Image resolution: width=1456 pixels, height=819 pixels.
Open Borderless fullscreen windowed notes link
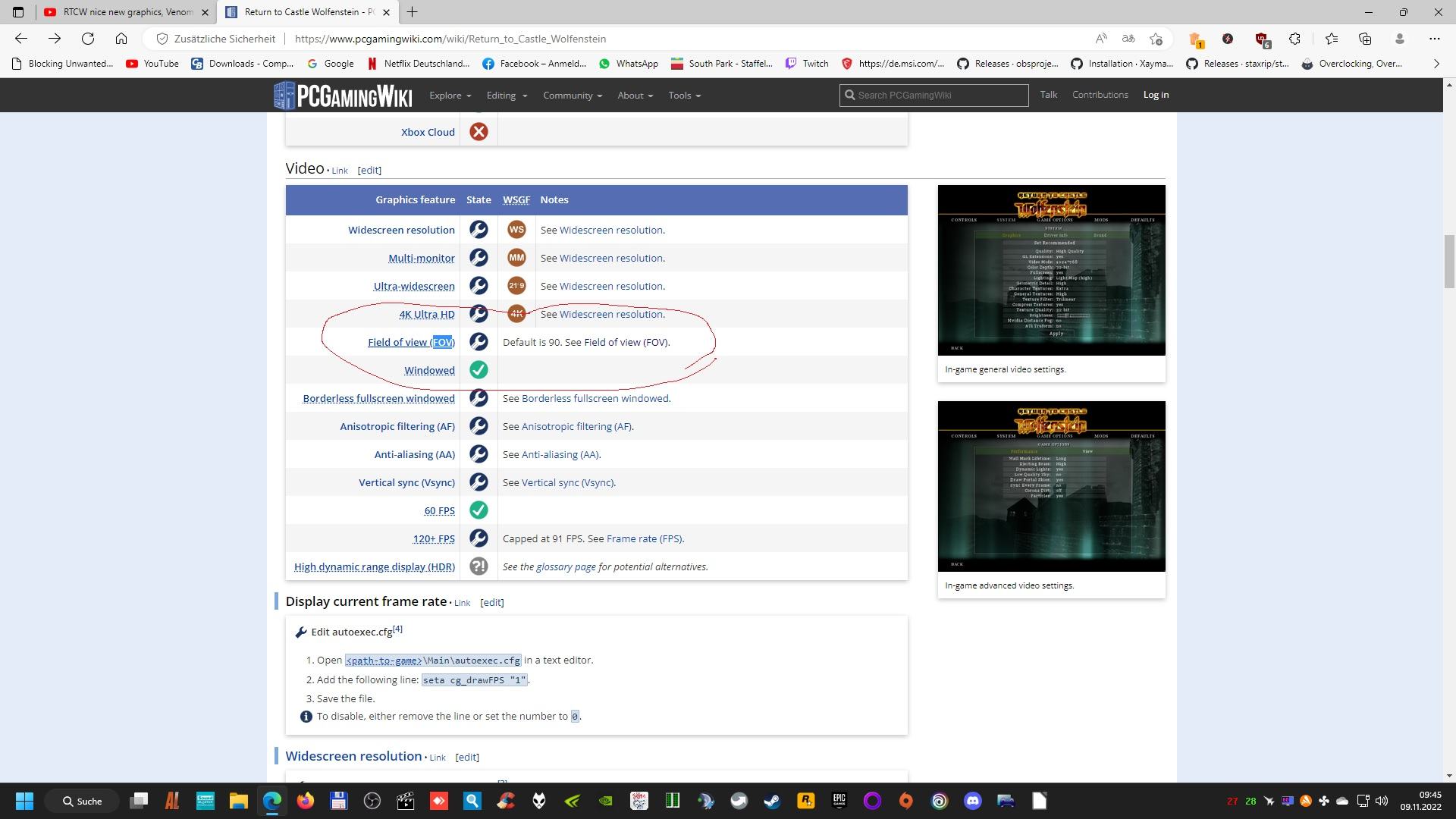click(x=595, y=399)
